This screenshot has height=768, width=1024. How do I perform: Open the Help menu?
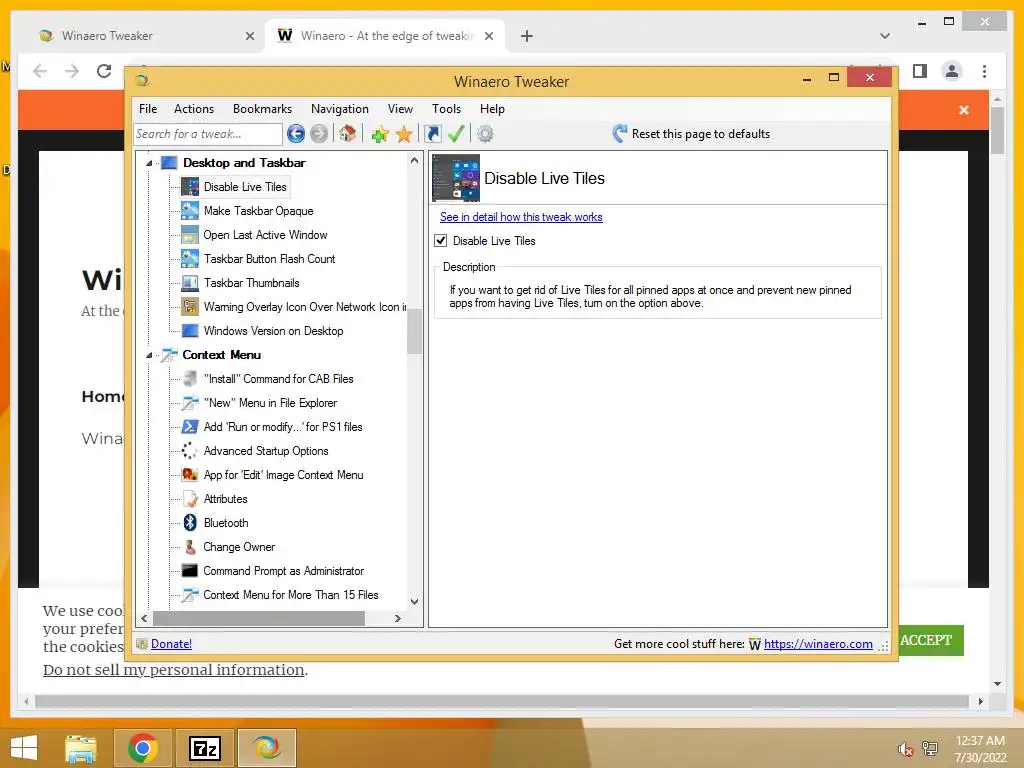point(492,109)
